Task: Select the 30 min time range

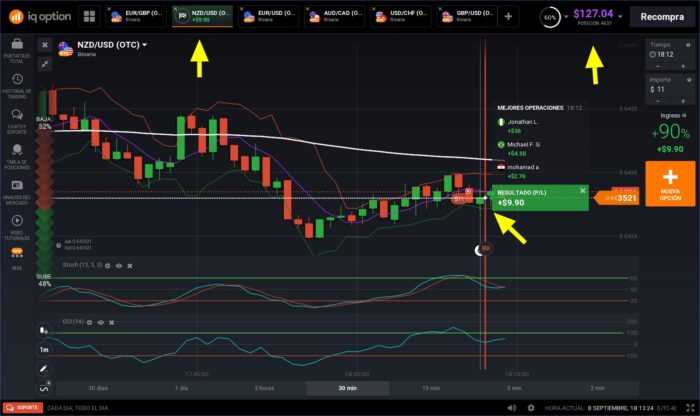Action: [347, 388]
